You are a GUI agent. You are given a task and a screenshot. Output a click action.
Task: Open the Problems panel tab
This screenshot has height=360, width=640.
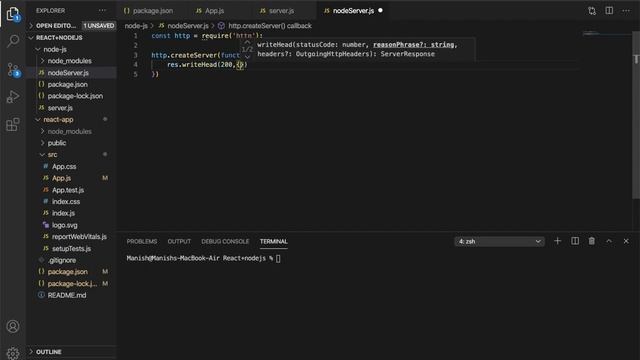(142, 242)
